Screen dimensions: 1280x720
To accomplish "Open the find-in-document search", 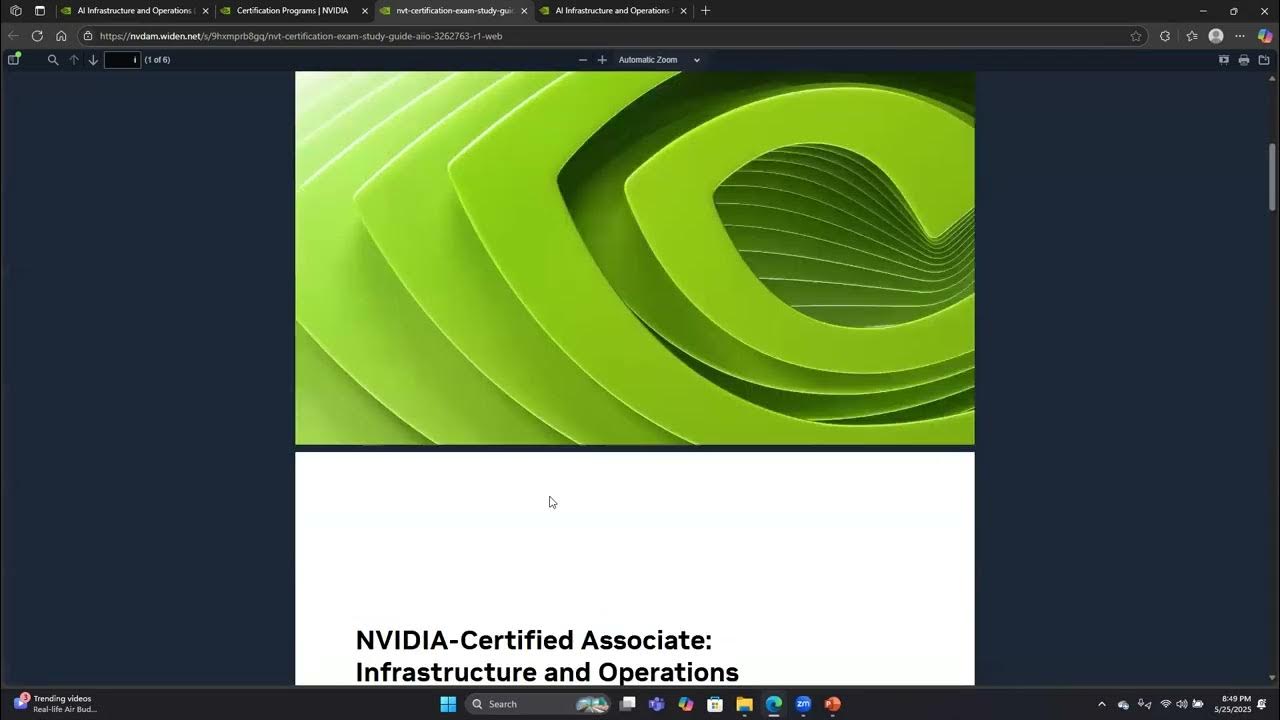I will pos(53,60).
